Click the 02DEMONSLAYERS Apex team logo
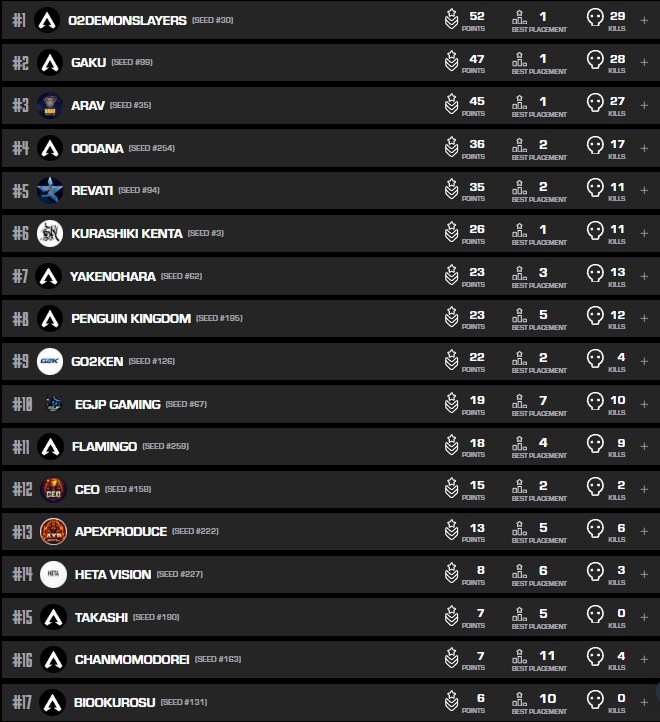Screen dimensions: 660x722 [47, 20]
